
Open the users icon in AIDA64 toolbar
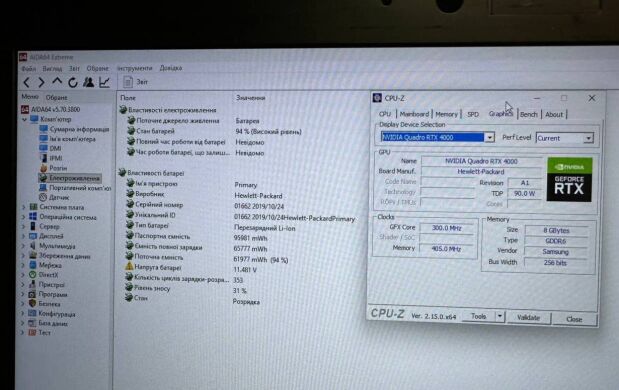click(x=88, y=82)
